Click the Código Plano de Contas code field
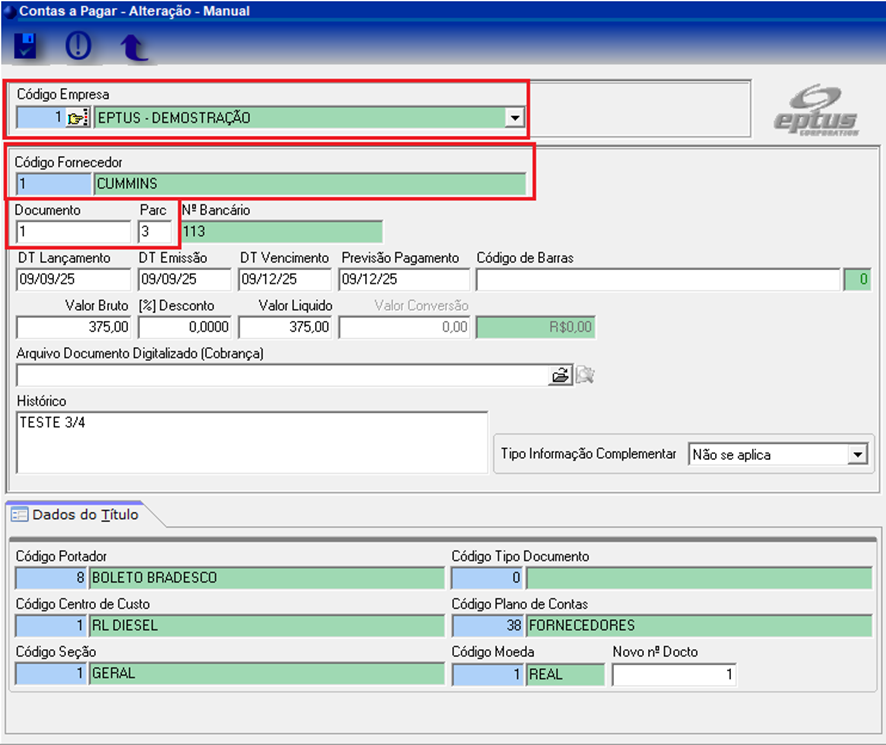This screenshot has height=745, width=886. [x=487, y=626]
